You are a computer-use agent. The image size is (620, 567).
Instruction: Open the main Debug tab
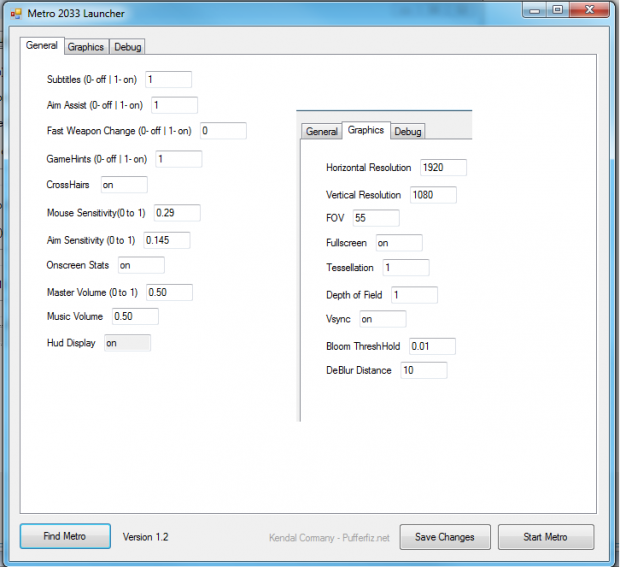pyautogui.click(x=127, y=47)
